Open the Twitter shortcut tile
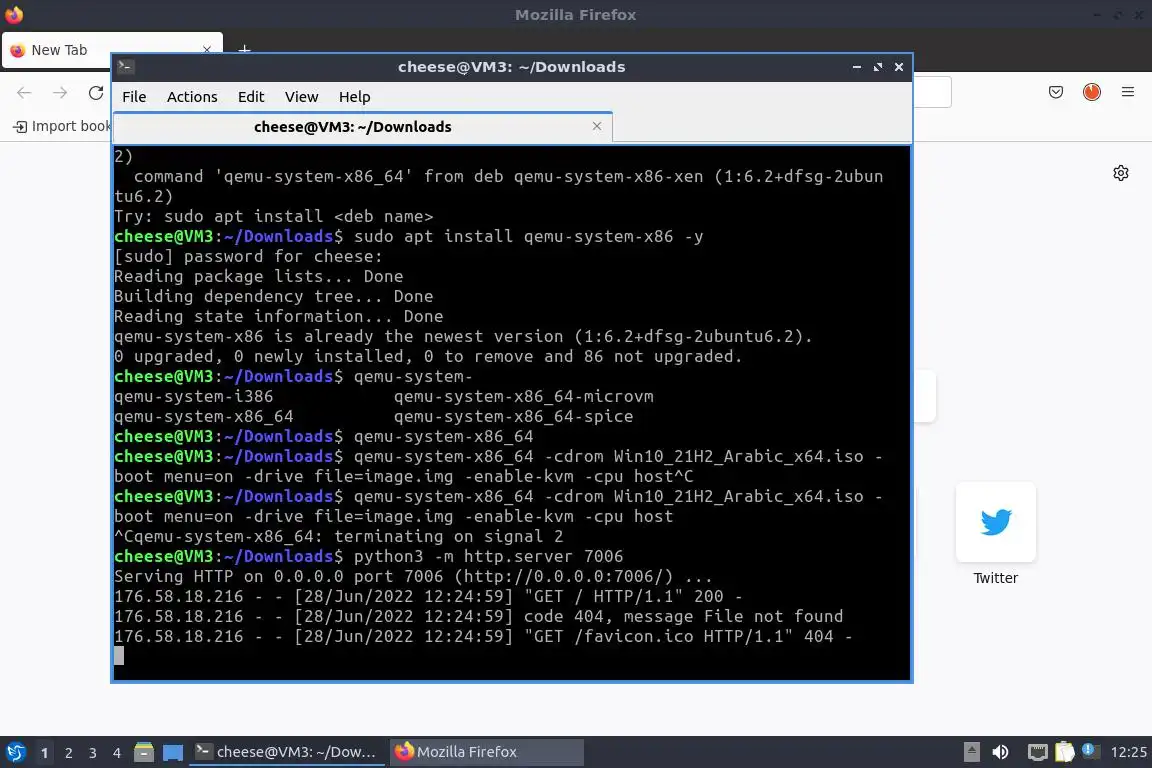Viewport: 1152px width, 768px height. (x=996, y=522)
